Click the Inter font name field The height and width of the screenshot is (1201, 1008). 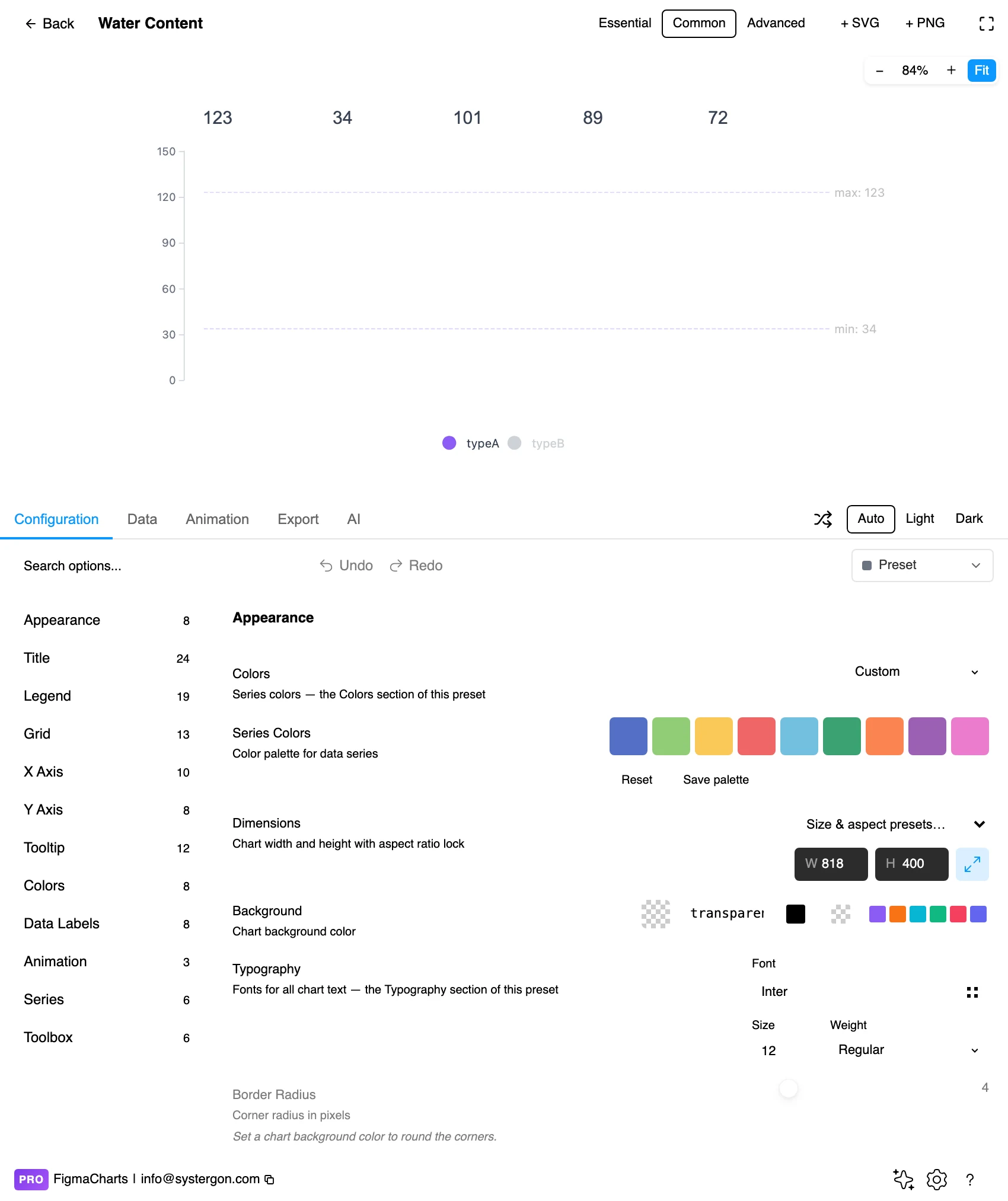(x=854, y=992)
